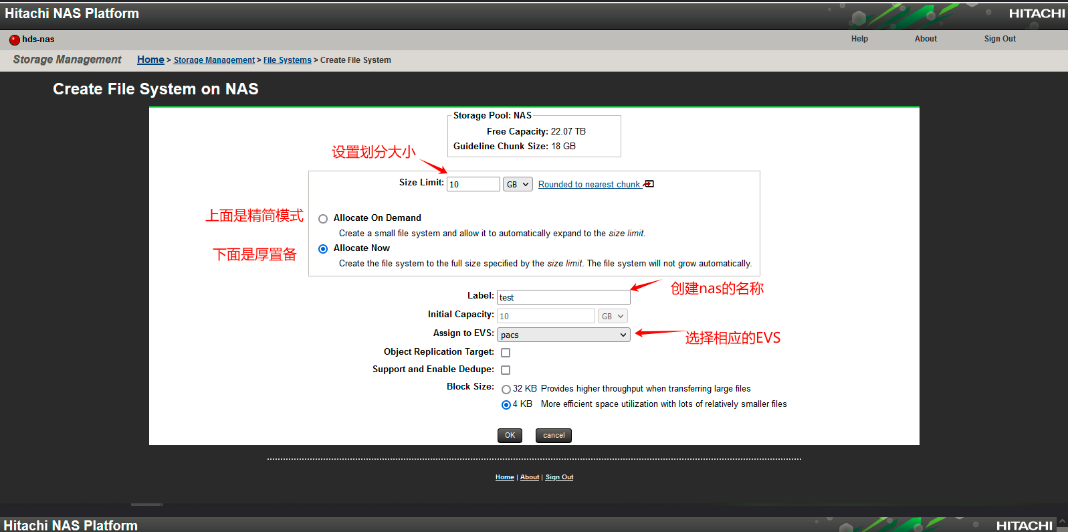Click the footer Sign Out link

point(559,478)
